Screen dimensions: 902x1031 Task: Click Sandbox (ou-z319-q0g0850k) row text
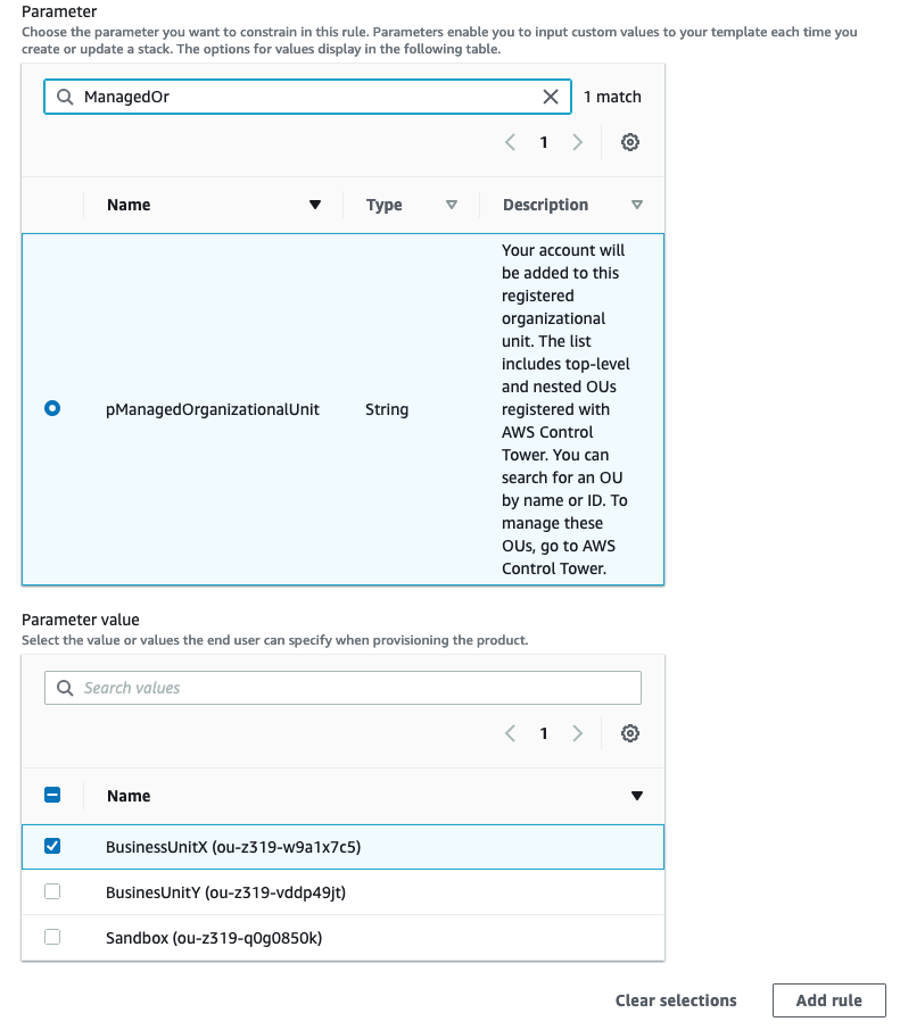coord(214,938)
